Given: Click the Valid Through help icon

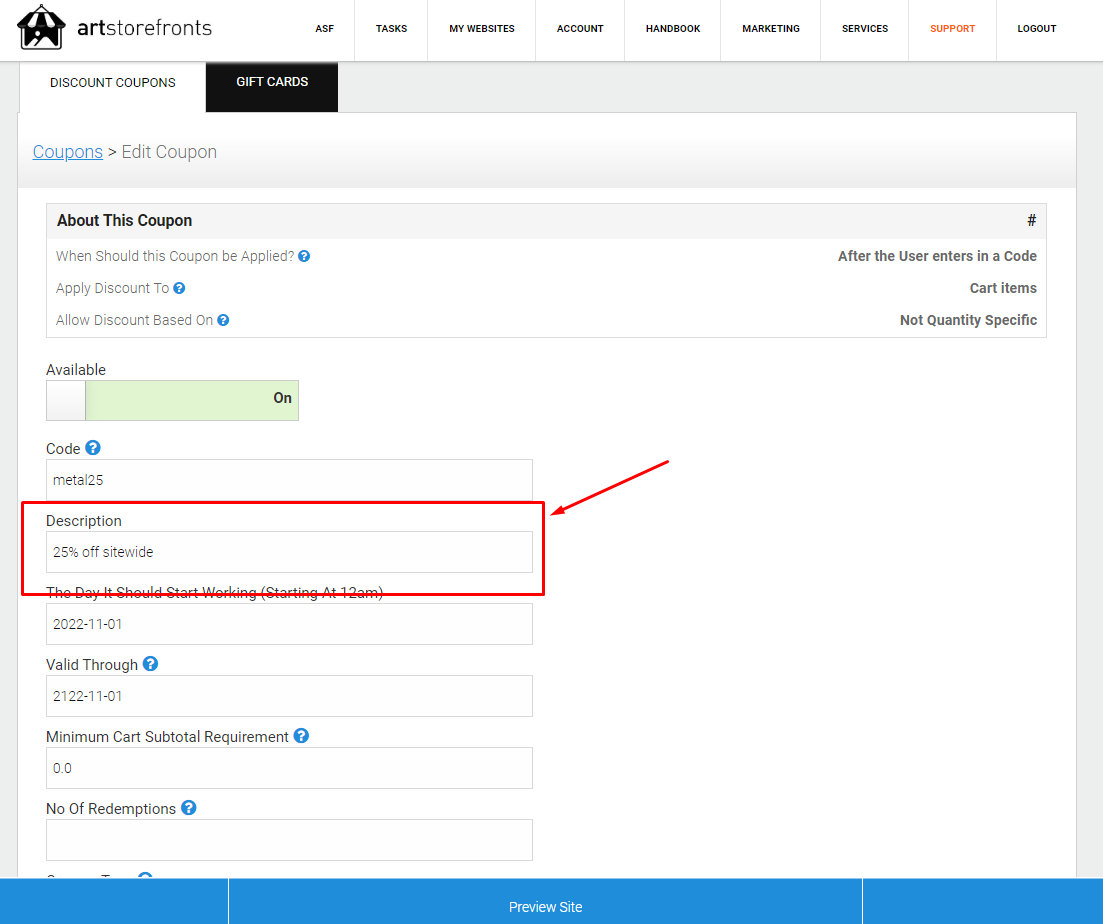Looking at the screenshot, I should 149,664.
